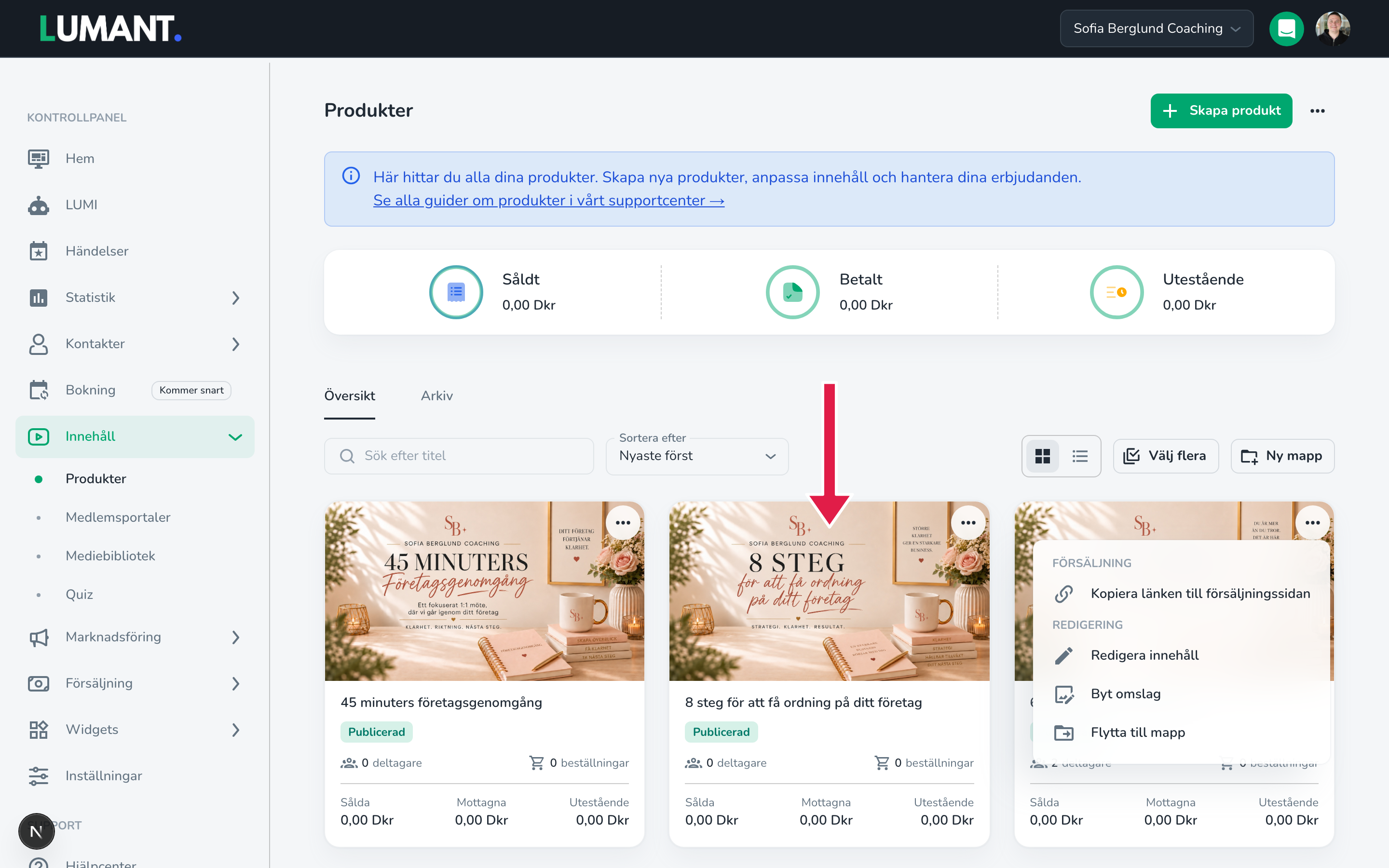The image size is (1389, 868).
Task: Open options menu on 45 minuters card
Action: click(x=623, y=522)
